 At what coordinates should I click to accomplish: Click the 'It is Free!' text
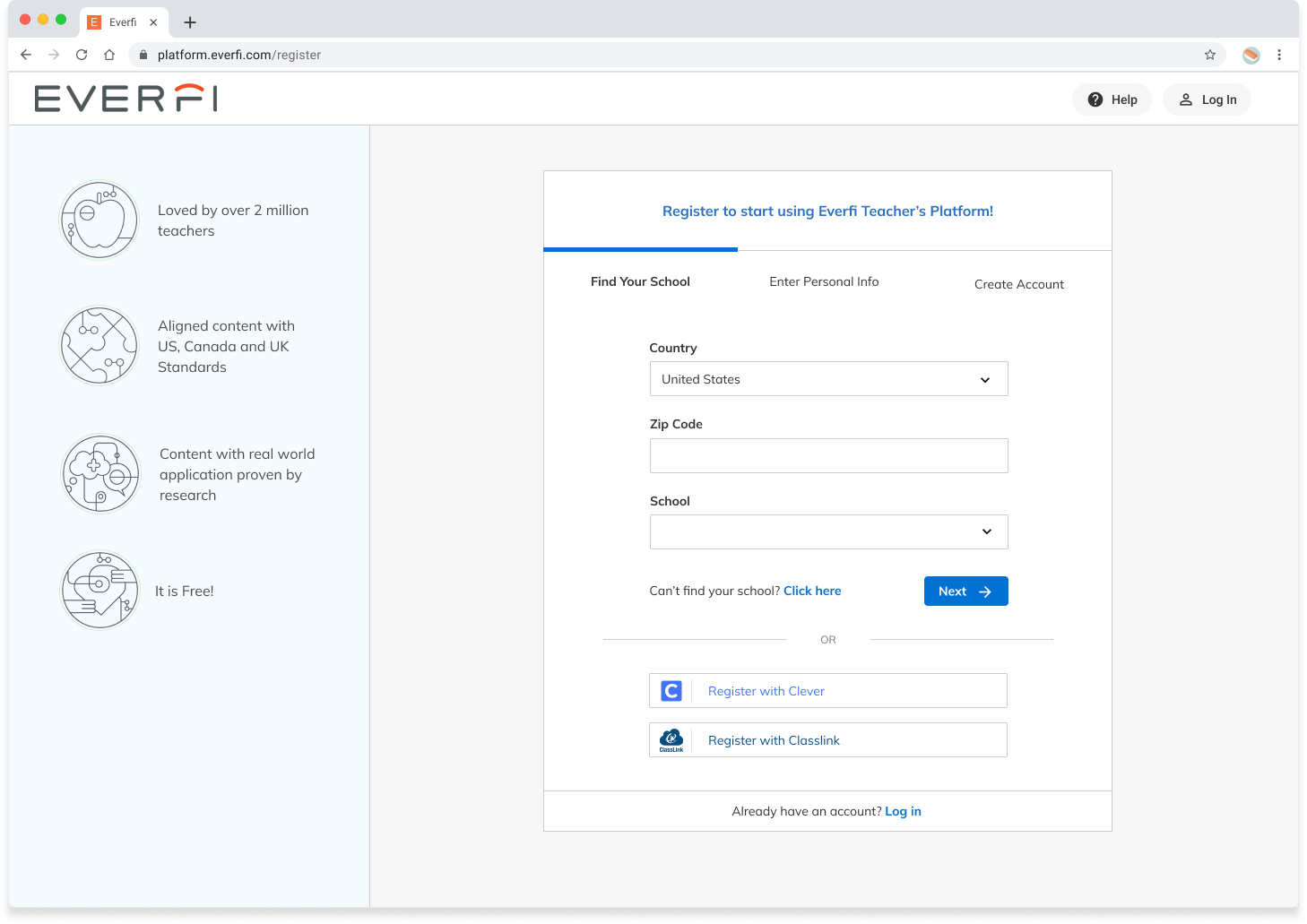pyautogui.click(x=185, y=592)
